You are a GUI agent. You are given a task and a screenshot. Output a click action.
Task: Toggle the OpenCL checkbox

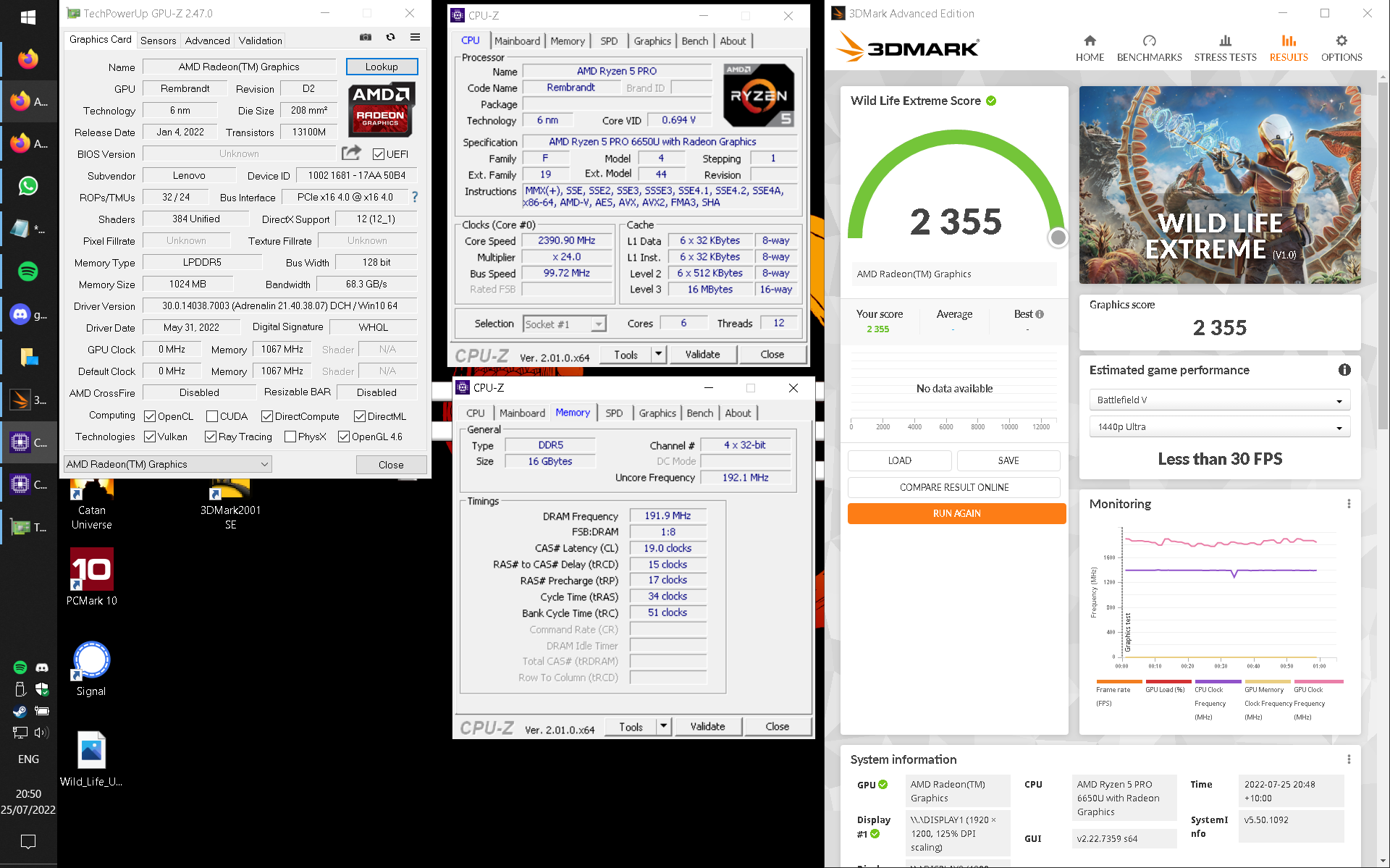[x=150, y=416]
